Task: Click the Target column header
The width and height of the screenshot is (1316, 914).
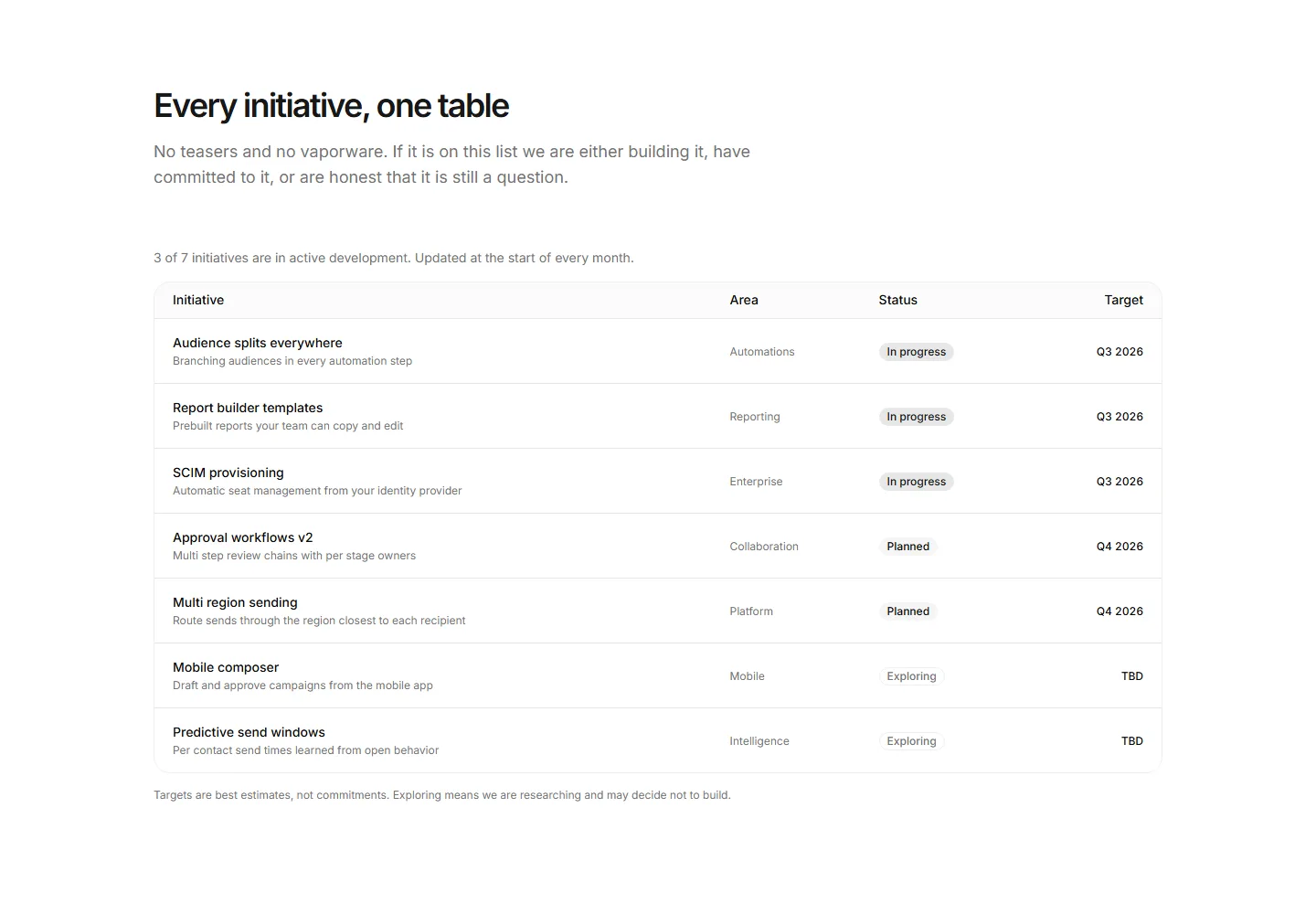Action: pos(1123,300)
